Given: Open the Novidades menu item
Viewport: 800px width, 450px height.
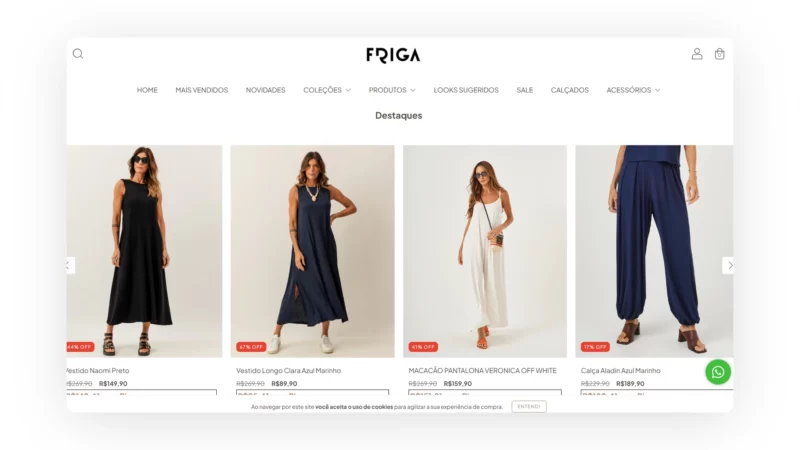Looking at the screenshot, I should pos(265,90).
